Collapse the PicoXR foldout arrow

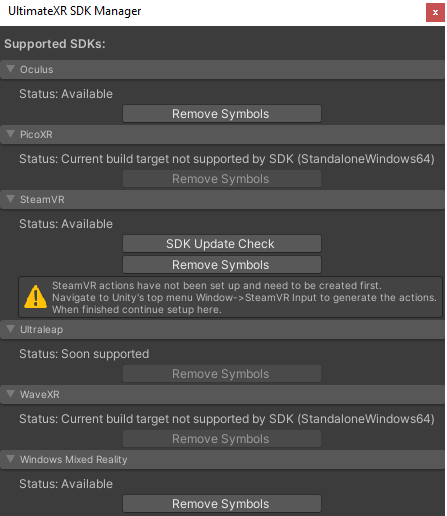[x=11, y=134]
